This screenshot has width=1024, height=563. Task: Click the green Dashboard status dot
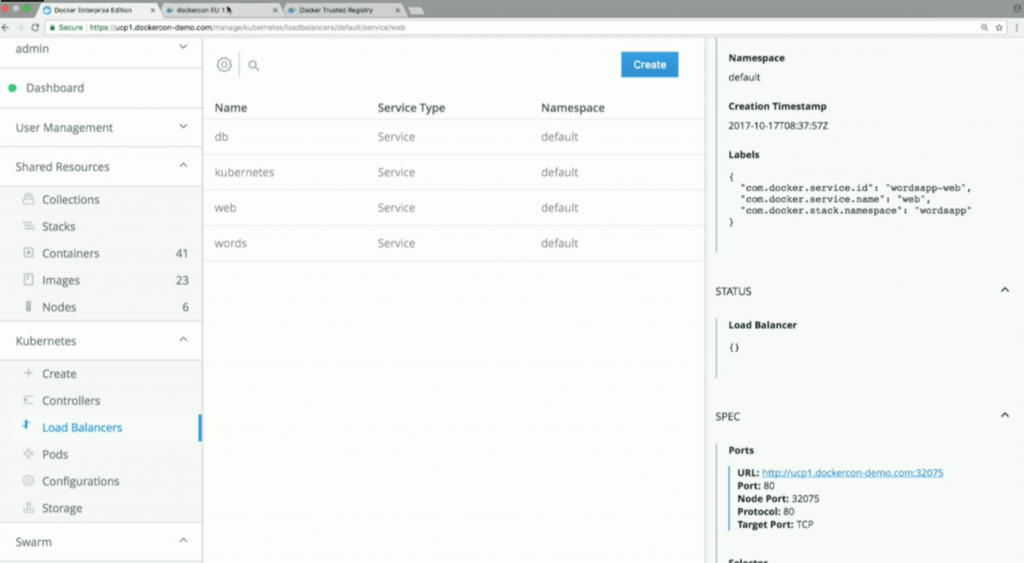[12, 88]
